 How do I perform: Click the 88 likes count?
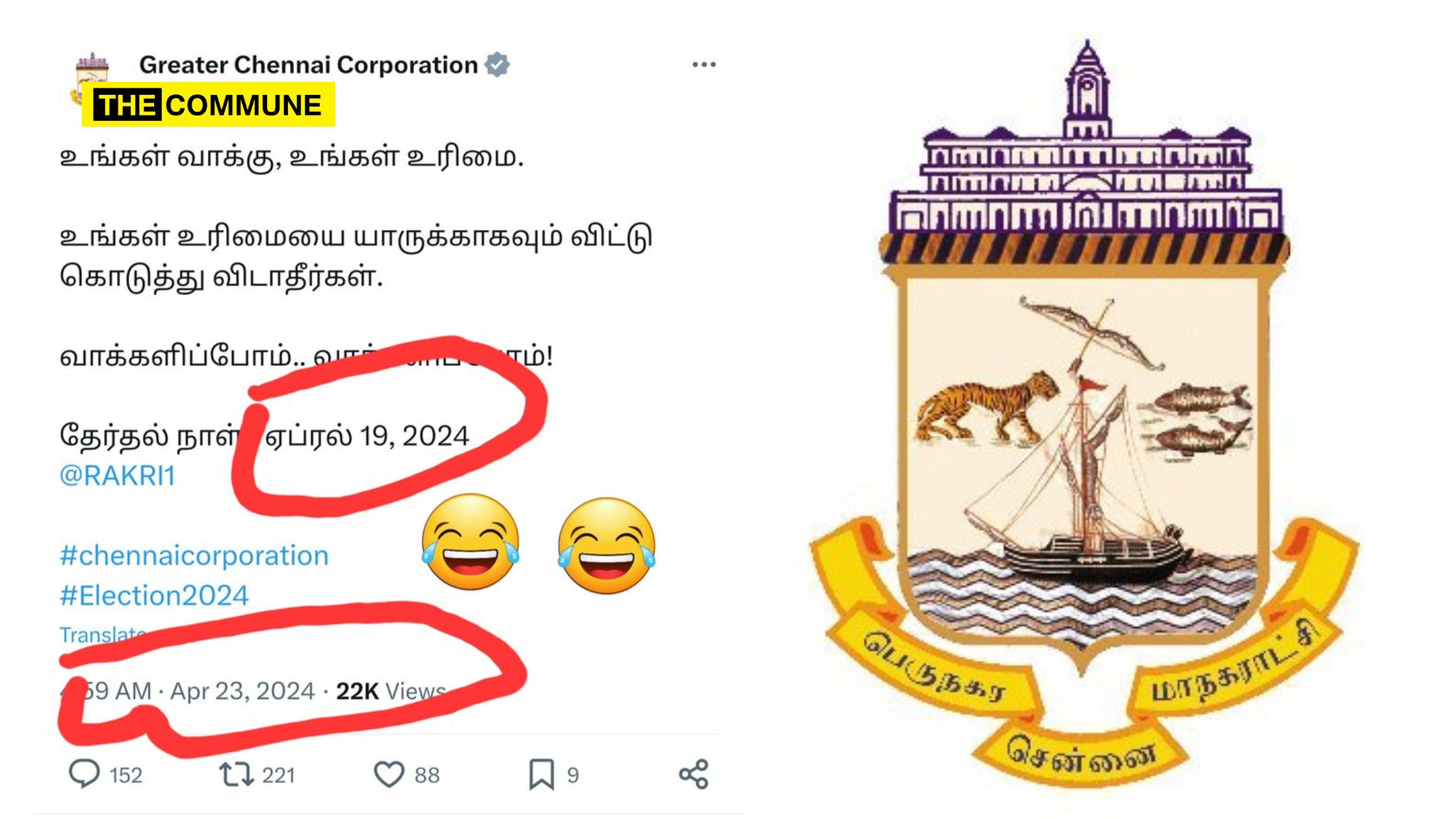coord(427,775)
